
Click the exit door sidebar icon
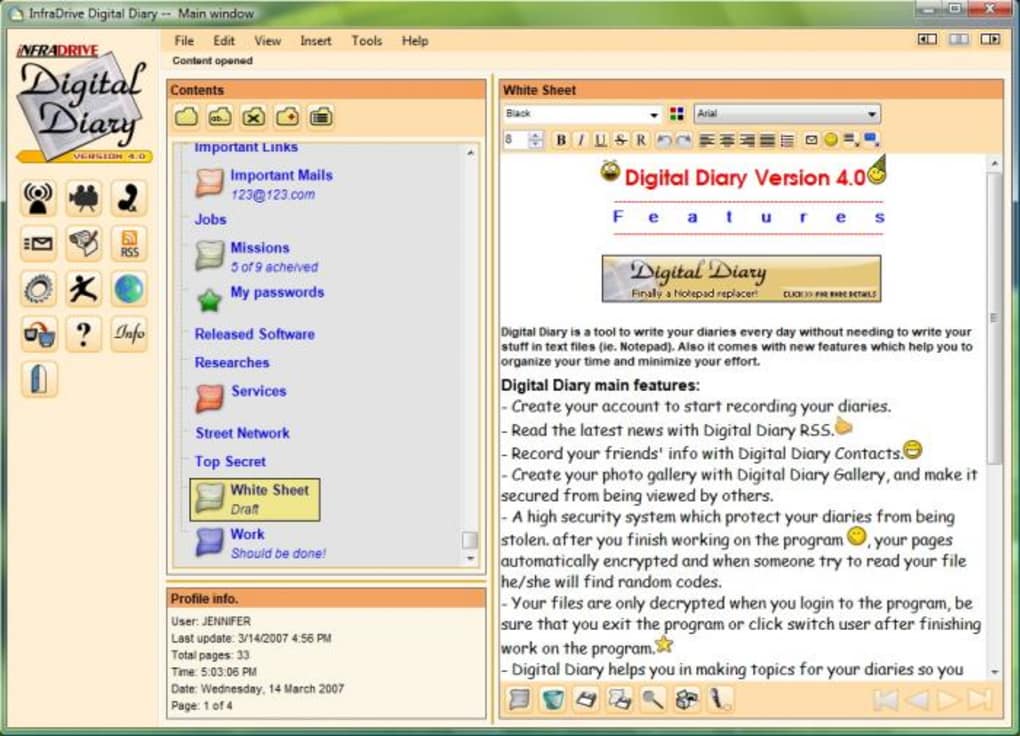pos(38,379)
